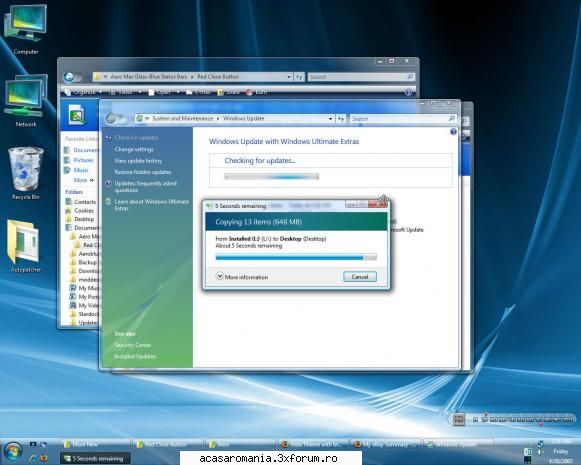Open the Organize dropdown in the Explorer toolbar
The image size is (581, 465).
(83, 92)
